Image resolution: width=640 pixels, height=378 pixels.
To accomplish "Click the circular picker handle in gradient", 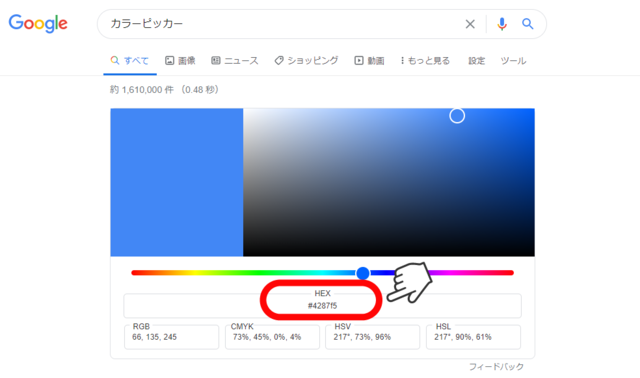I will (x=457, y=116).
